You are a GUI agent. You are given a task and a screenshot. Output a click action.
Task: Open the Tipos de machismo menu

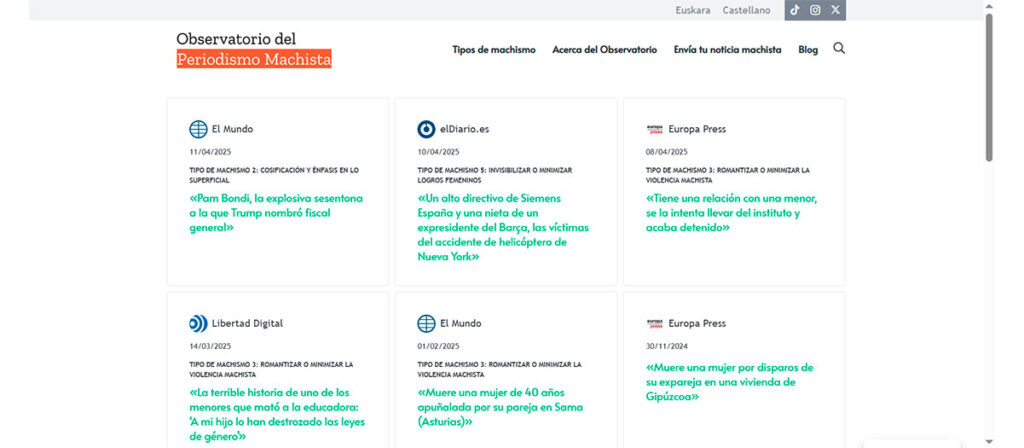pos(493,50)
